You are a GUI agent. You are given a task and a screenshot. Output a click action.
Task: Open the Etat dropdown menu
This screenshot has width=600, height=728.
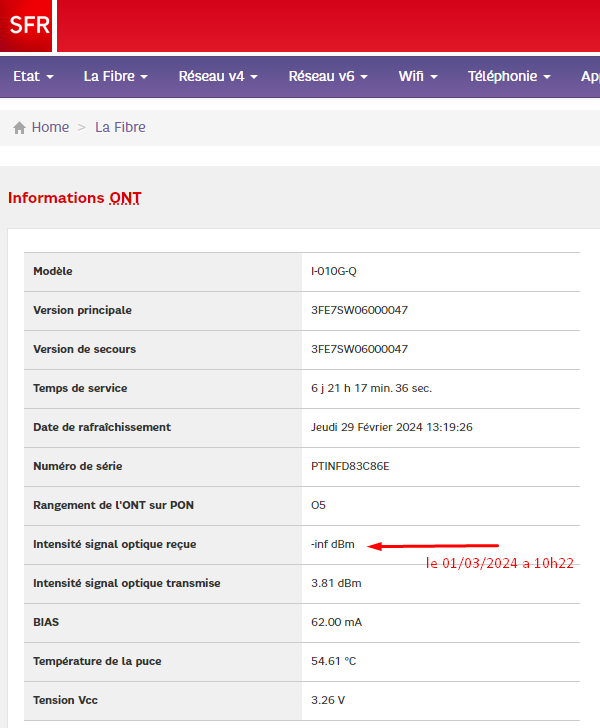coord(33,76)
